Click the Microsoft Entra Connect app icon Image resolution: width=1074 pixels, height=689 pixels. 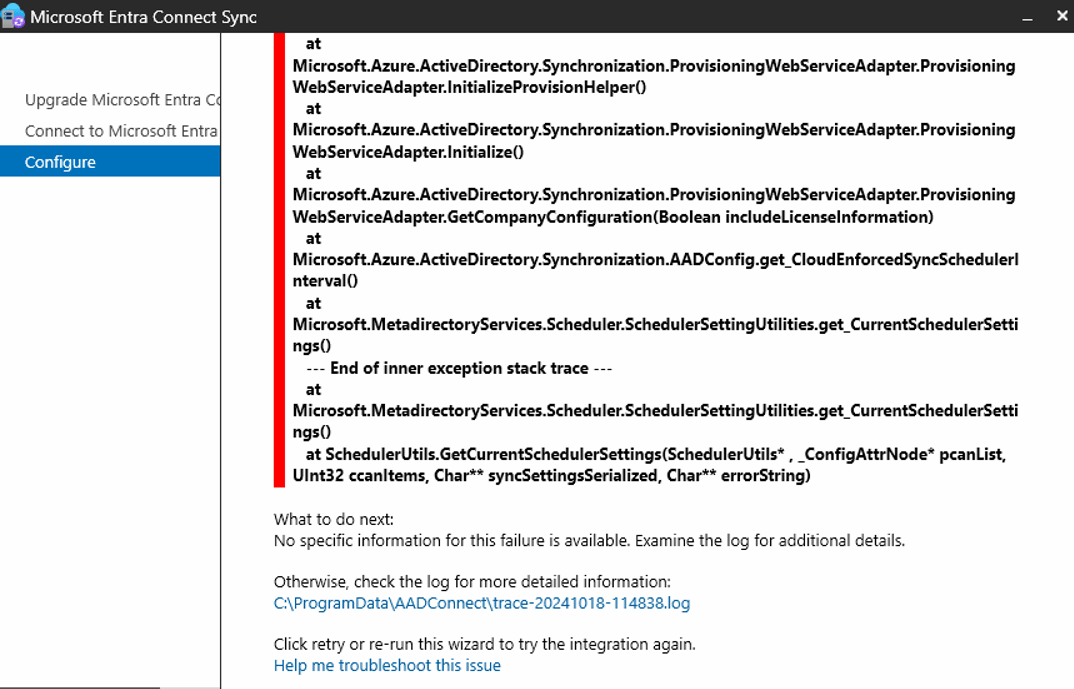13,16
